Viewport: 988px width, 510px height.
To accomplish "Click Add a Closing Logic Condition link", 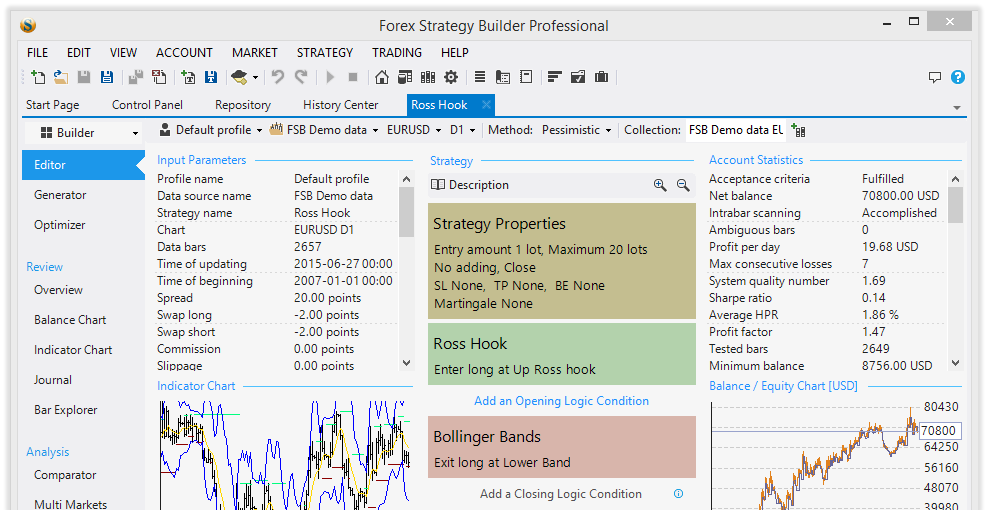I will click(x=561, y=494).
